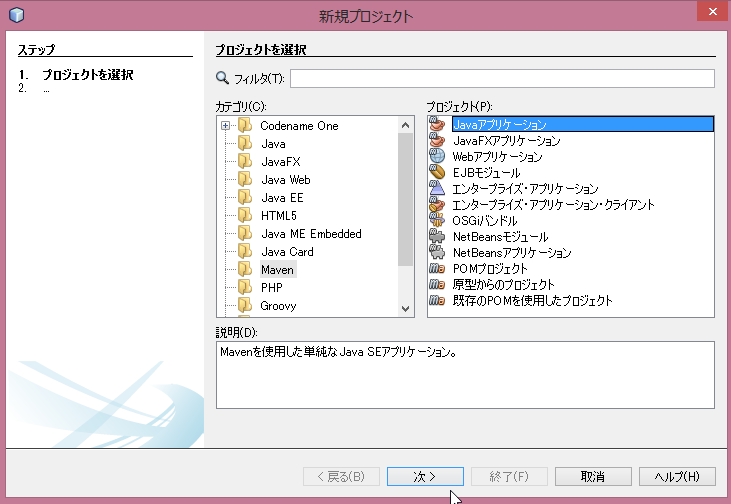Click the PHP category folder icon
Viewport: 731px width, 504px height.
(245, 287)
